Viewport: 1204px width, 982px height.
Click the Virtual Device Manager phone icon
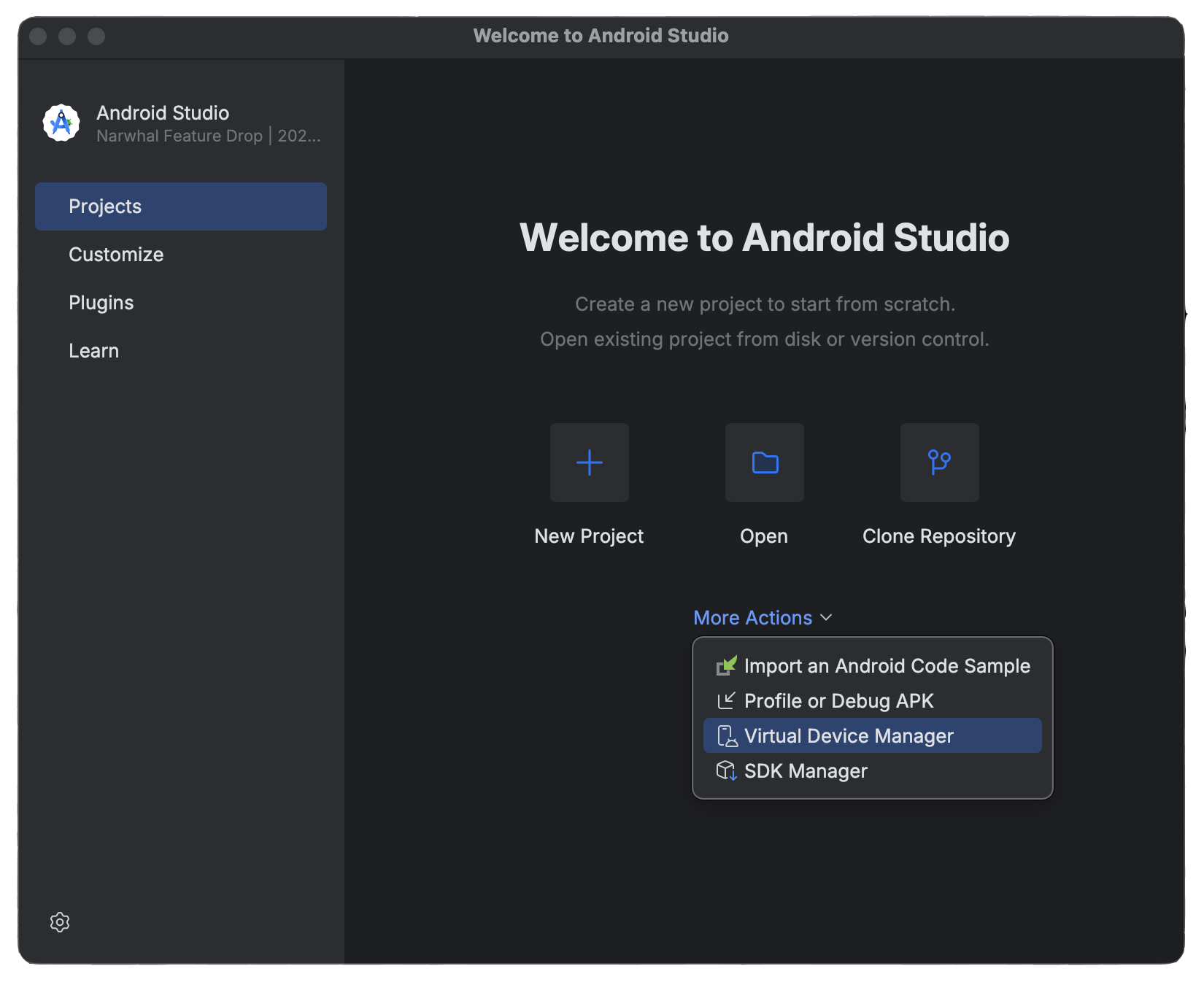[727, 736]
